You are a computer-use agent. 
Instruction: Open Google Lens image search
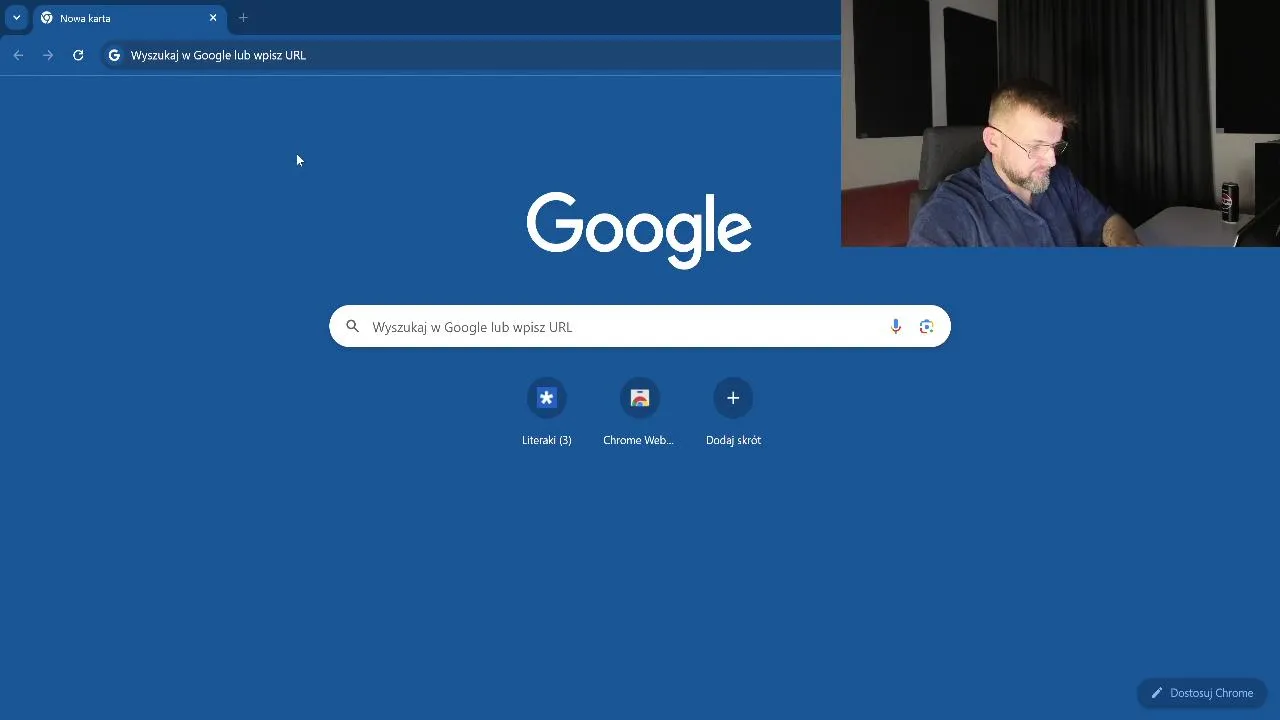[x=926, y=326]
